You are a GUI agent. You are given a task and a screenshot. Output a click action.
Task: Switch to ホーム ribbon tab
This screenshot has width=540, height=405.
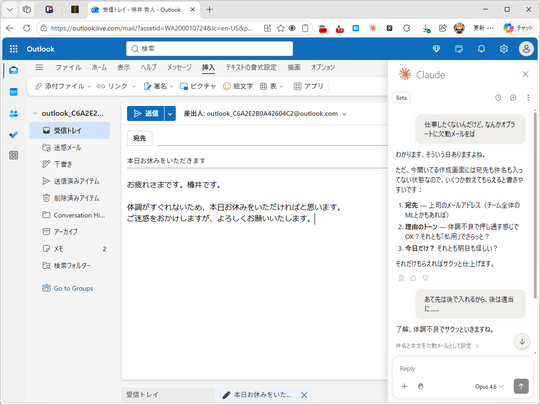[x=99, y=67]
